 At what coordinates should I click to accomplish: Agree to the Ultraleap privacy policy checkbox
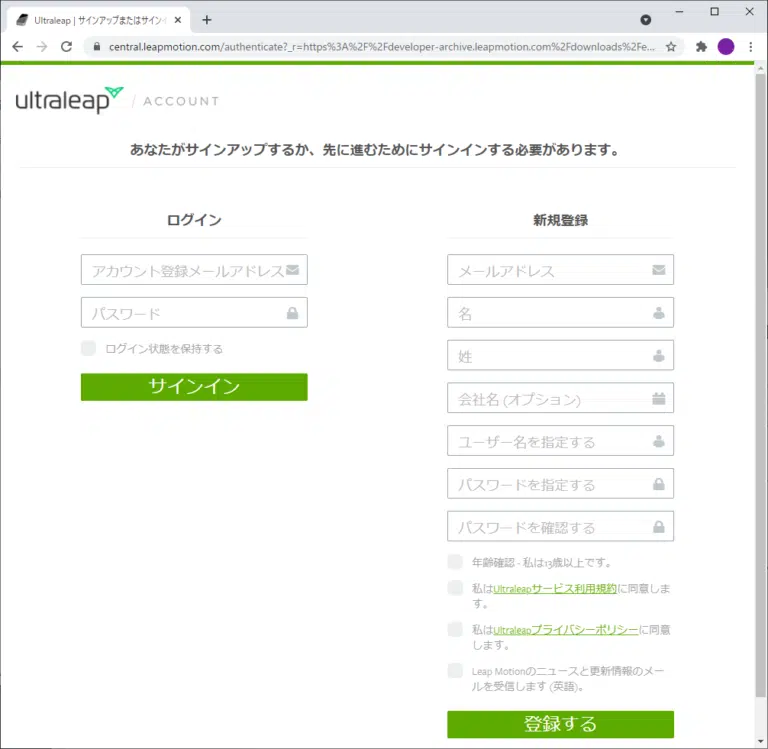click(456, 629)
